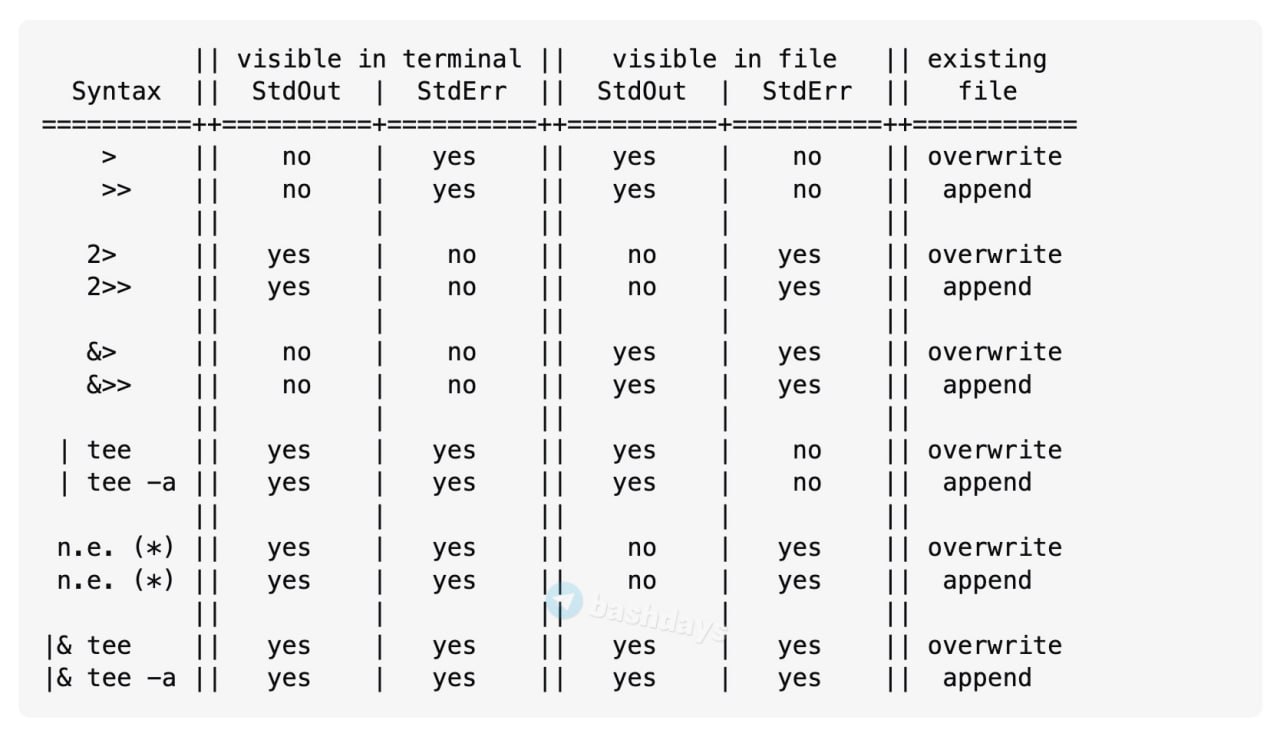Select the 'visible in file' header
This screenshot has height=736, width=1280.
click(x=724, y=60)
